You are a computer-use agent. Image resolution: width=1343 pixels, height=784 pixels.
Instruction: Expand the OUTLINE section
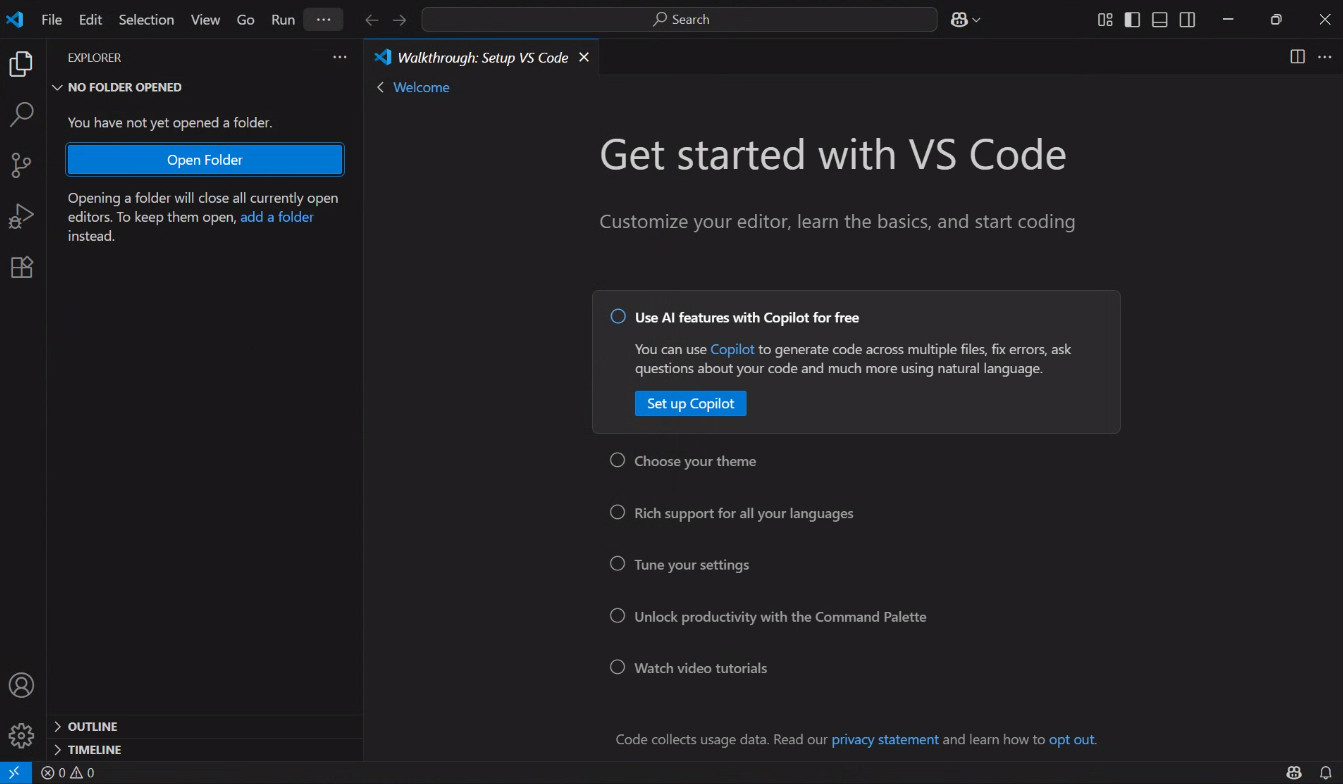coord(205,726)
